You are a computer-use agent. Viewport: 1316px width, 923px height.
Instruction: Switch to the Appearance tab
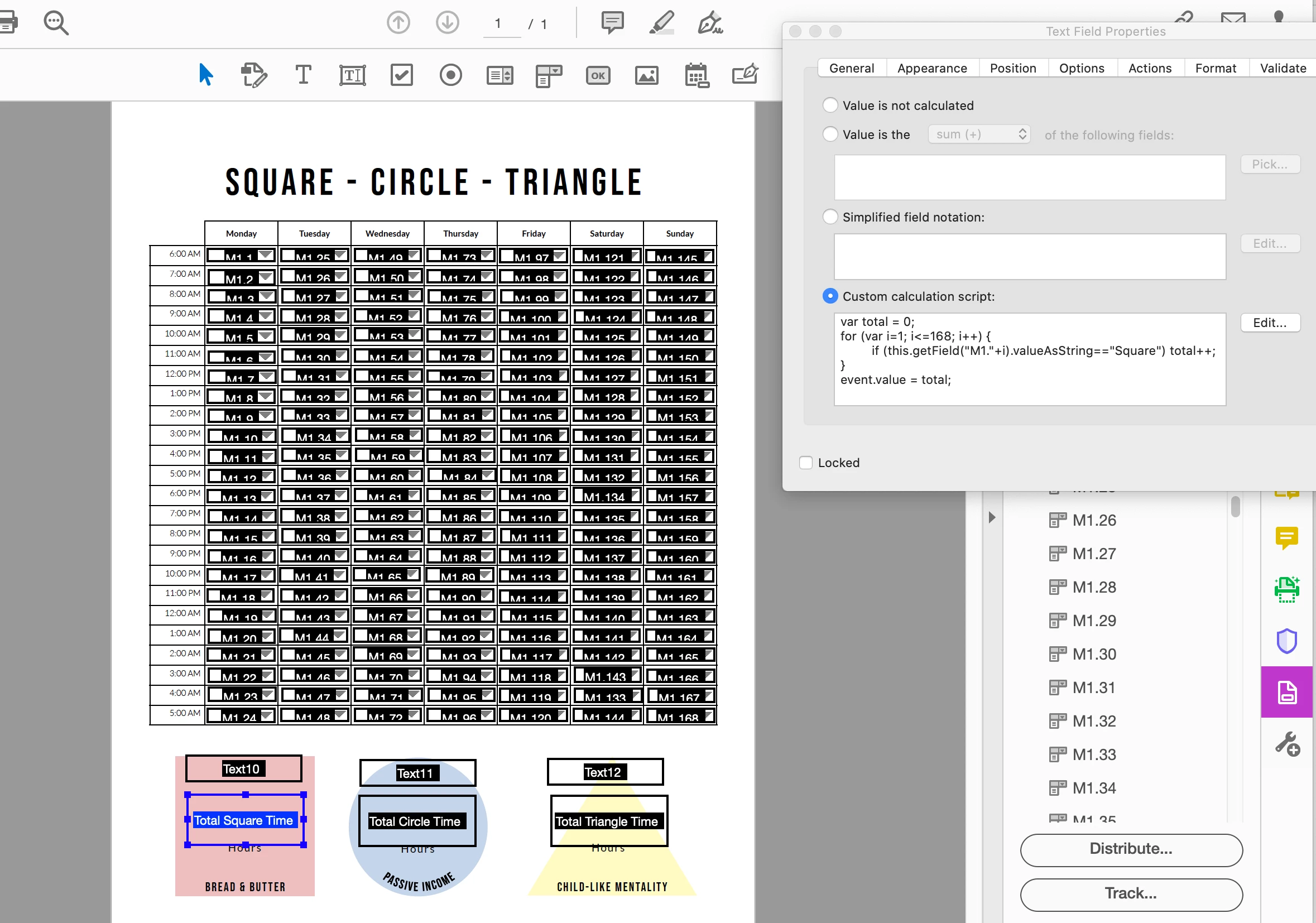(x=932, y=68)
